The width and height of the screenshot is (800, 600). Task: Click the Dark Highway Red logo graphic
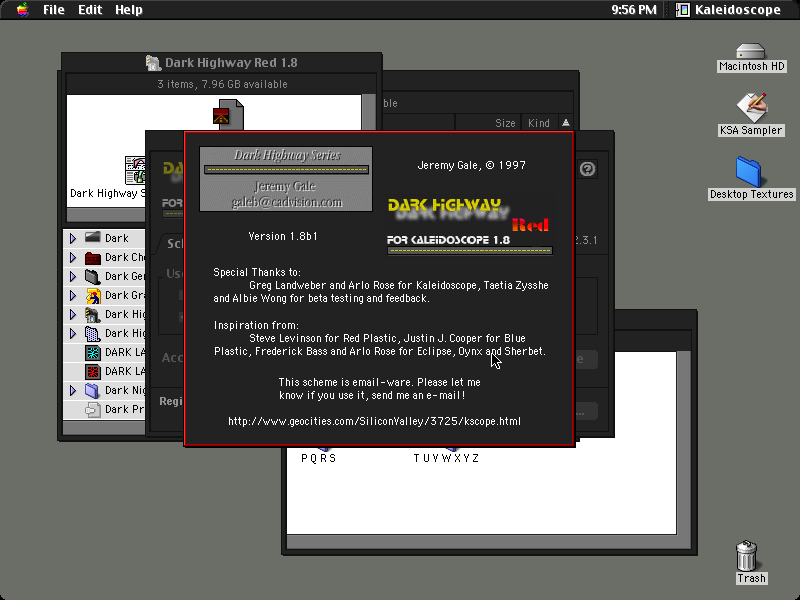pyautogui.click(x=469, y=226)
